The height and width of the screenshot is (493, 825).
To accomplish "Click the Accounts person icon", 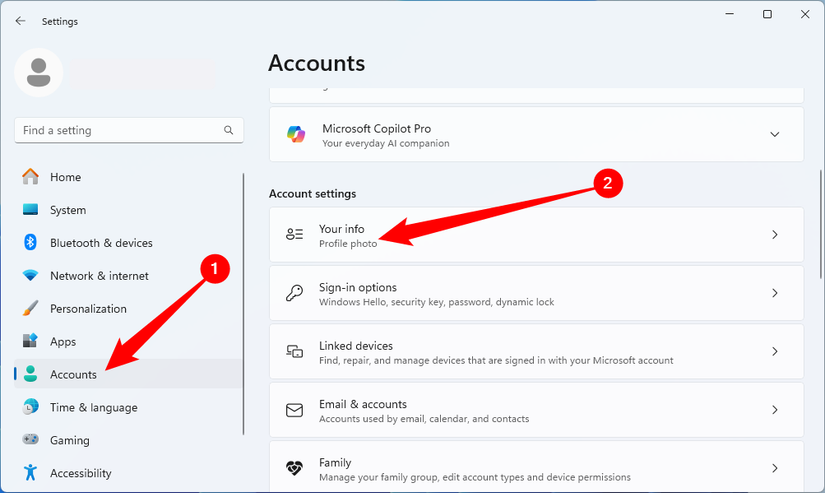I will [31, 374].
